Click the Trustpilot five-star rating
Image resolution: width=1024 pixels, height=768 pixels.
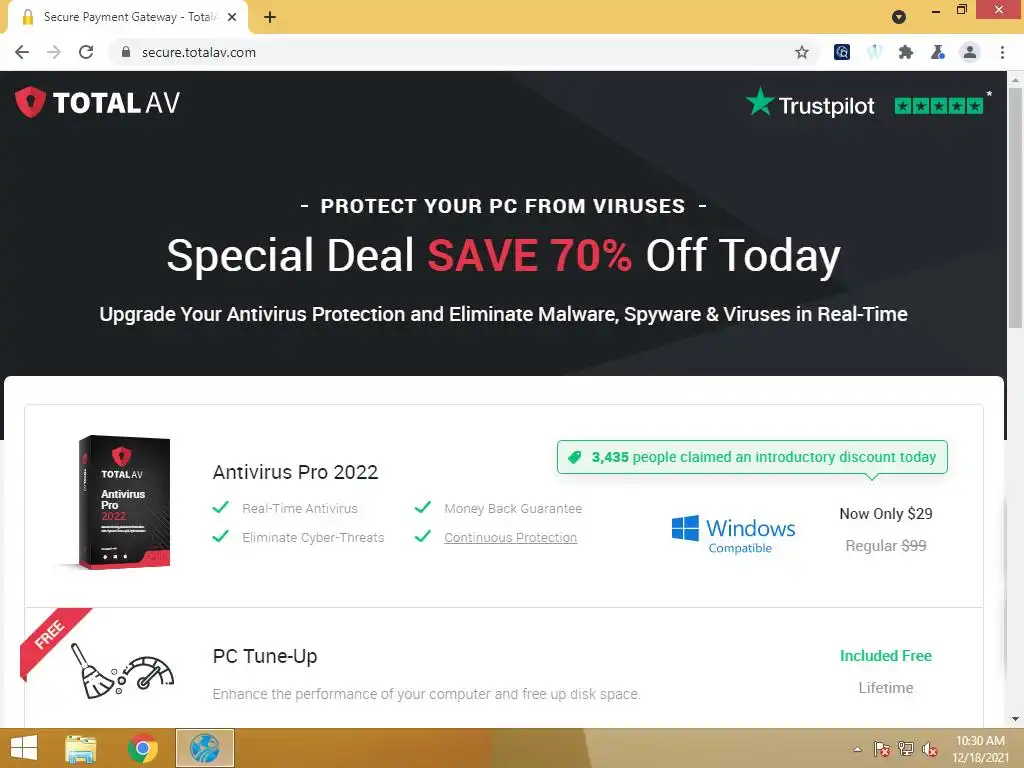pos(938,106)
